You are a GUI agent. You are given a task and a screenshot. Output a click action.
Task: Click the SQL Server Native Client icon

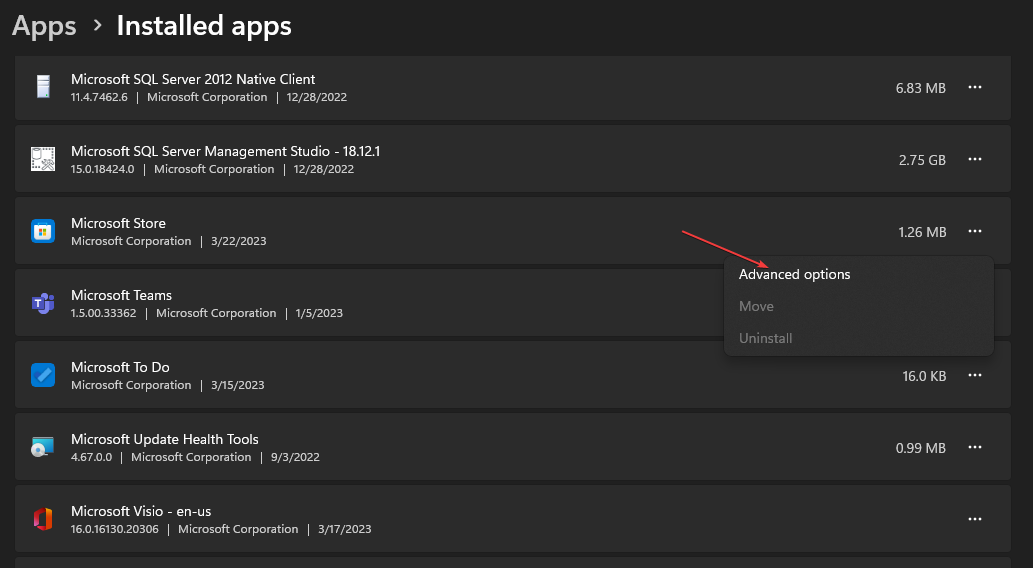43,87
